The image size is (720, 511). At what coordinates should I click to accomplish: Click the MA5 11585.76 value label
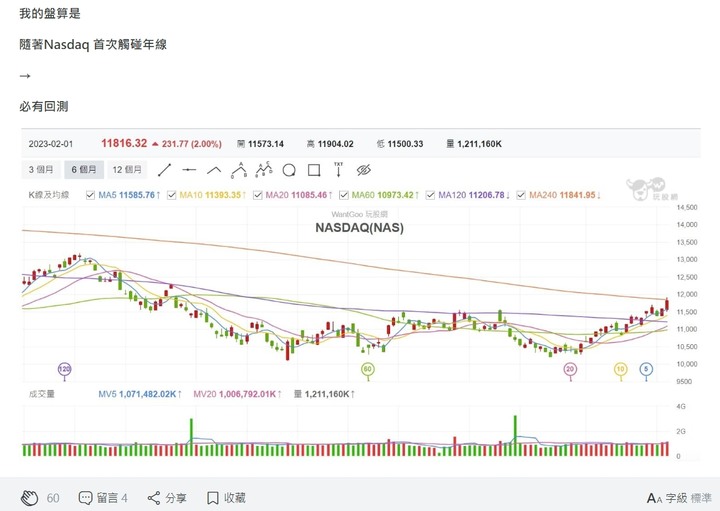(129, 195)
